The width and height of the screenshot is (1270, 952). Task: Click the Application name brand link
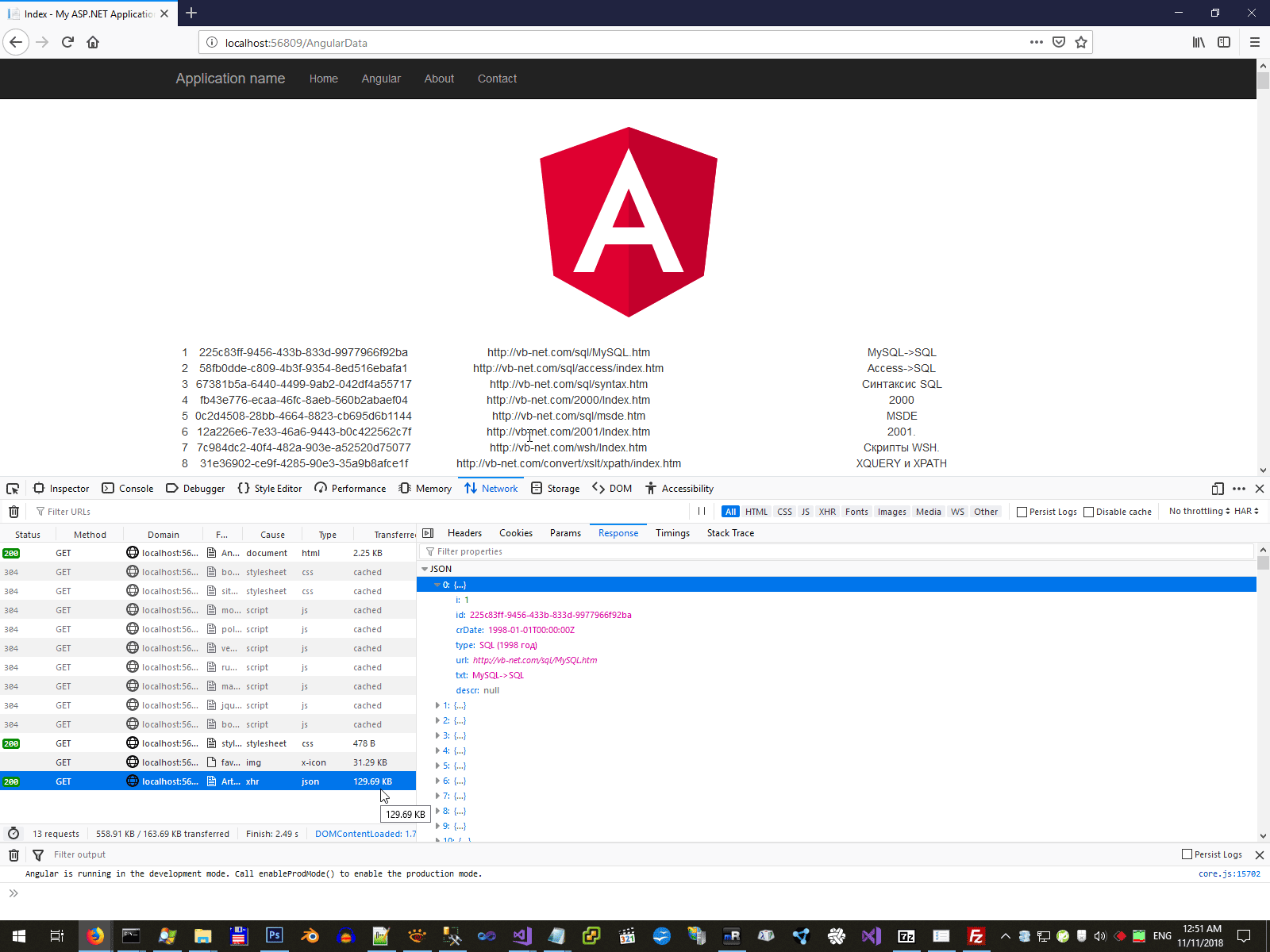click(230, 79)
